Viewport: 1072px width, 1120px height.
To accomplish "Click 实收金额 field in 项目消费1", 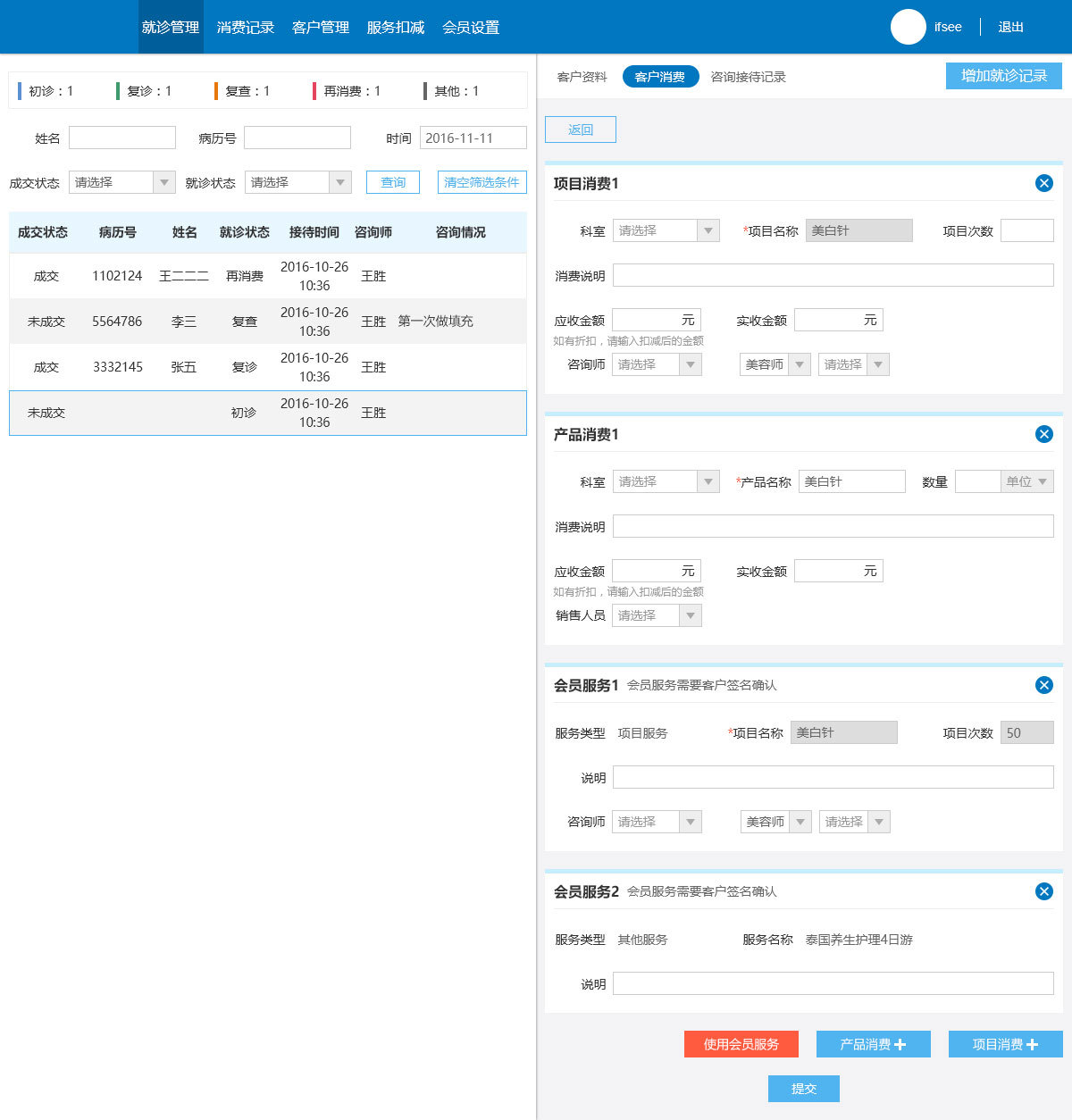I will click(839, 320).
